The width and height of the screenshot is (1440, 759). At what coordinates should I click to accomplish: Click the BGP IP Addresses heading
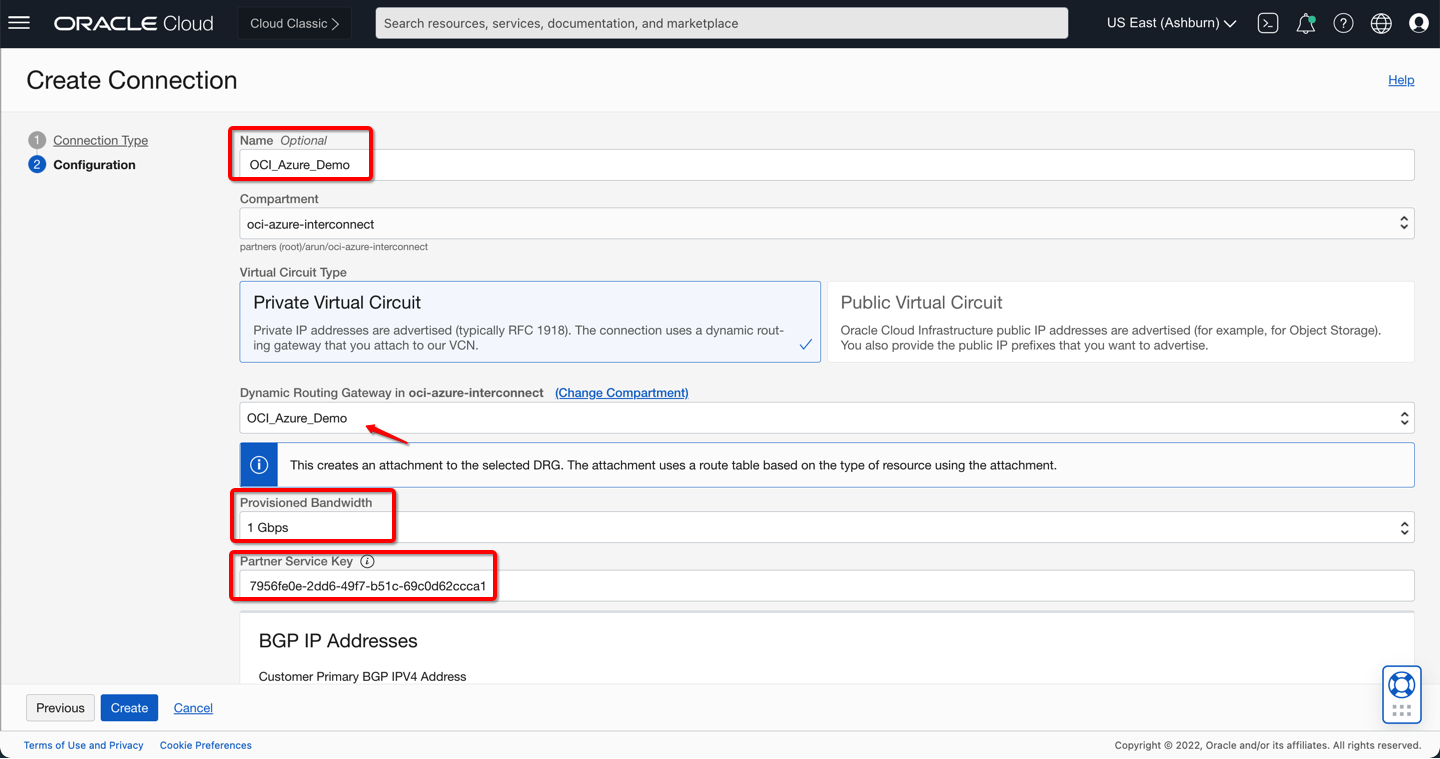click(x=338, y=641)
